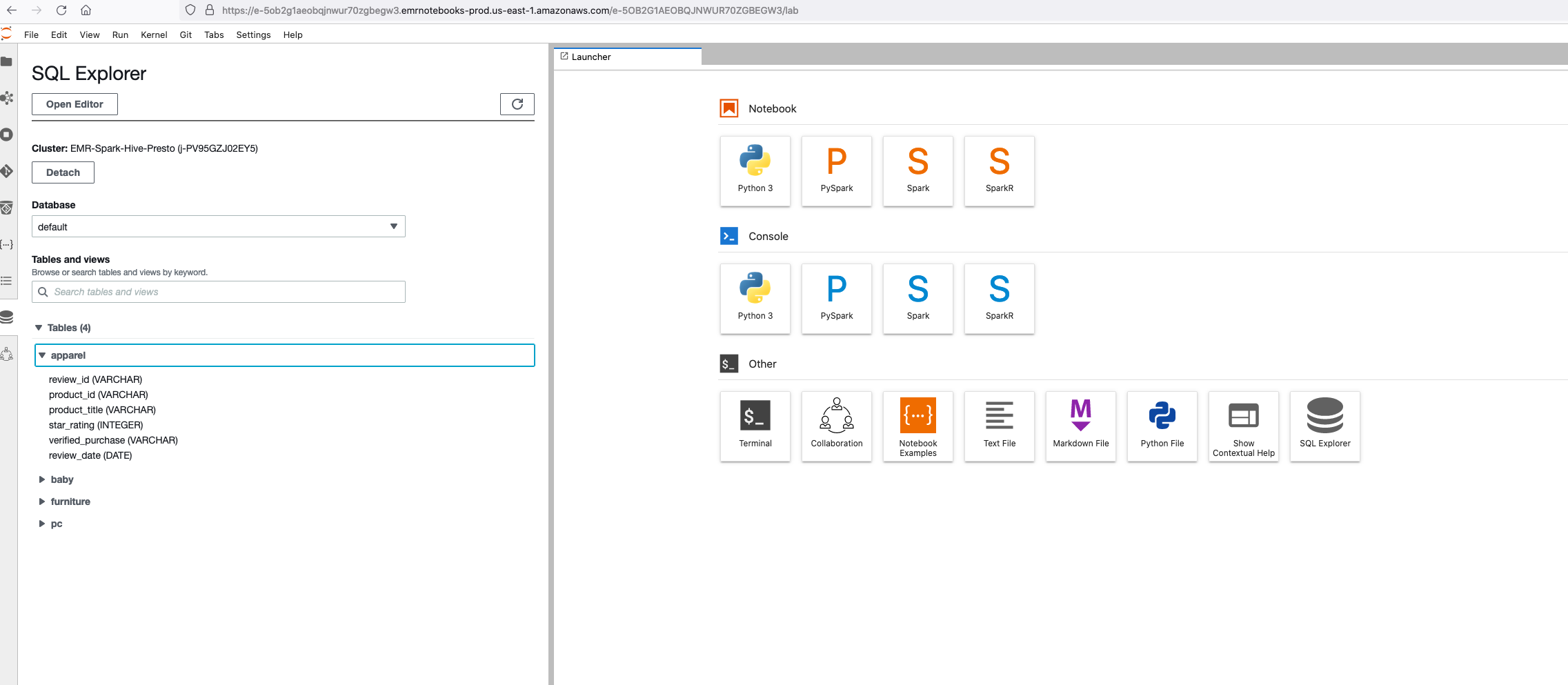Start a PySpark console
The width and height of the screenshot is (1568, 685).
[837, 299]
